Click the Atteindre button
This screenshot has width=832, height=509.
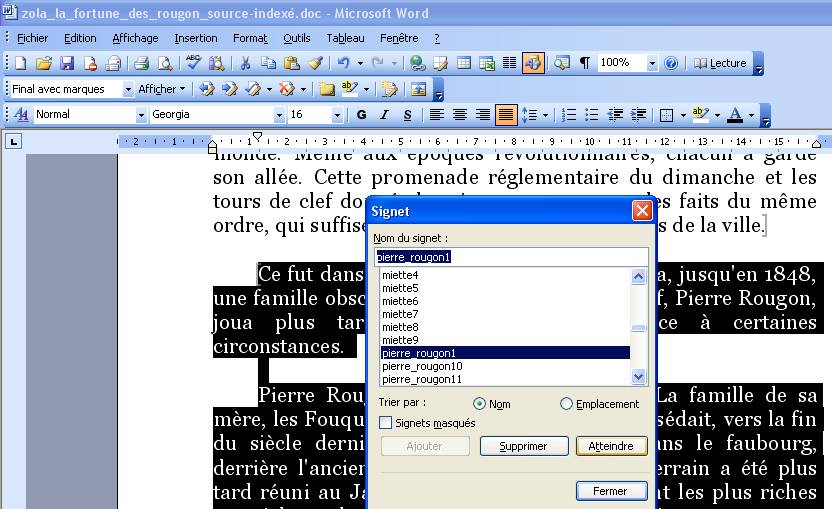tap(611, 446)
